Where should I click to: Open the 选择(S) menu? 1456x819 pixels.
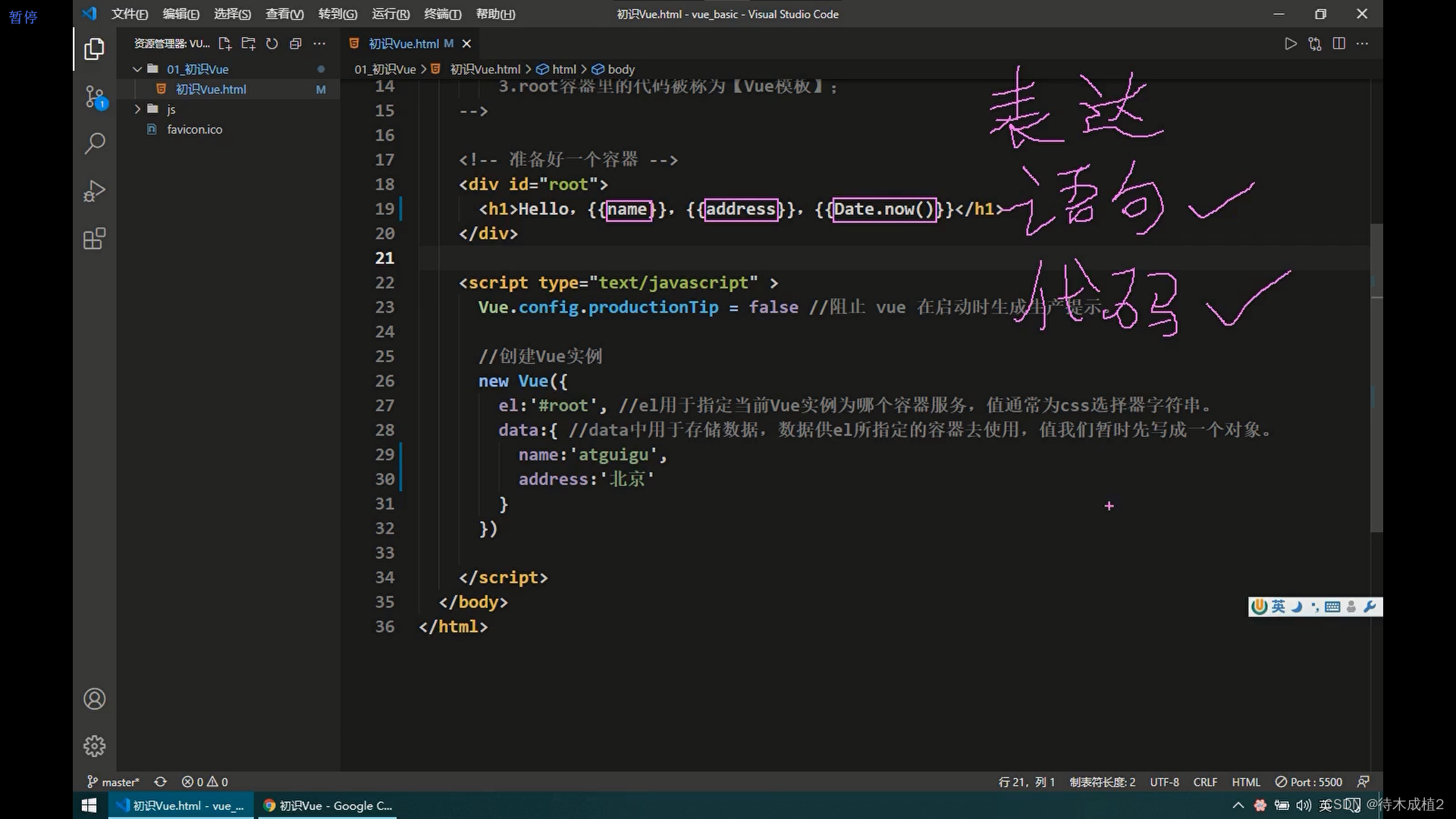(232, 14)
